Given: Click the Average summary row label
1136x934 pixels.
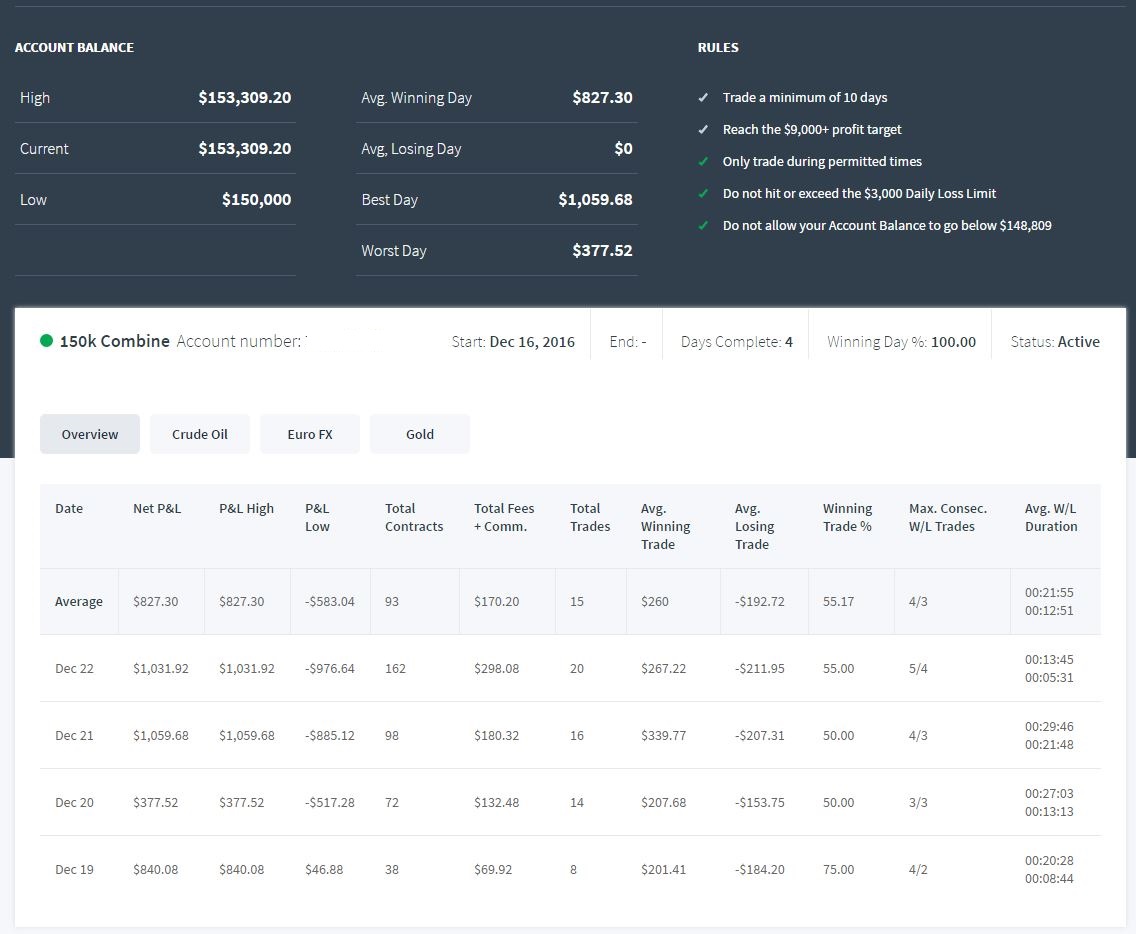Looking at the screenshot, I should pyautogui.click(x=79, y=601).
